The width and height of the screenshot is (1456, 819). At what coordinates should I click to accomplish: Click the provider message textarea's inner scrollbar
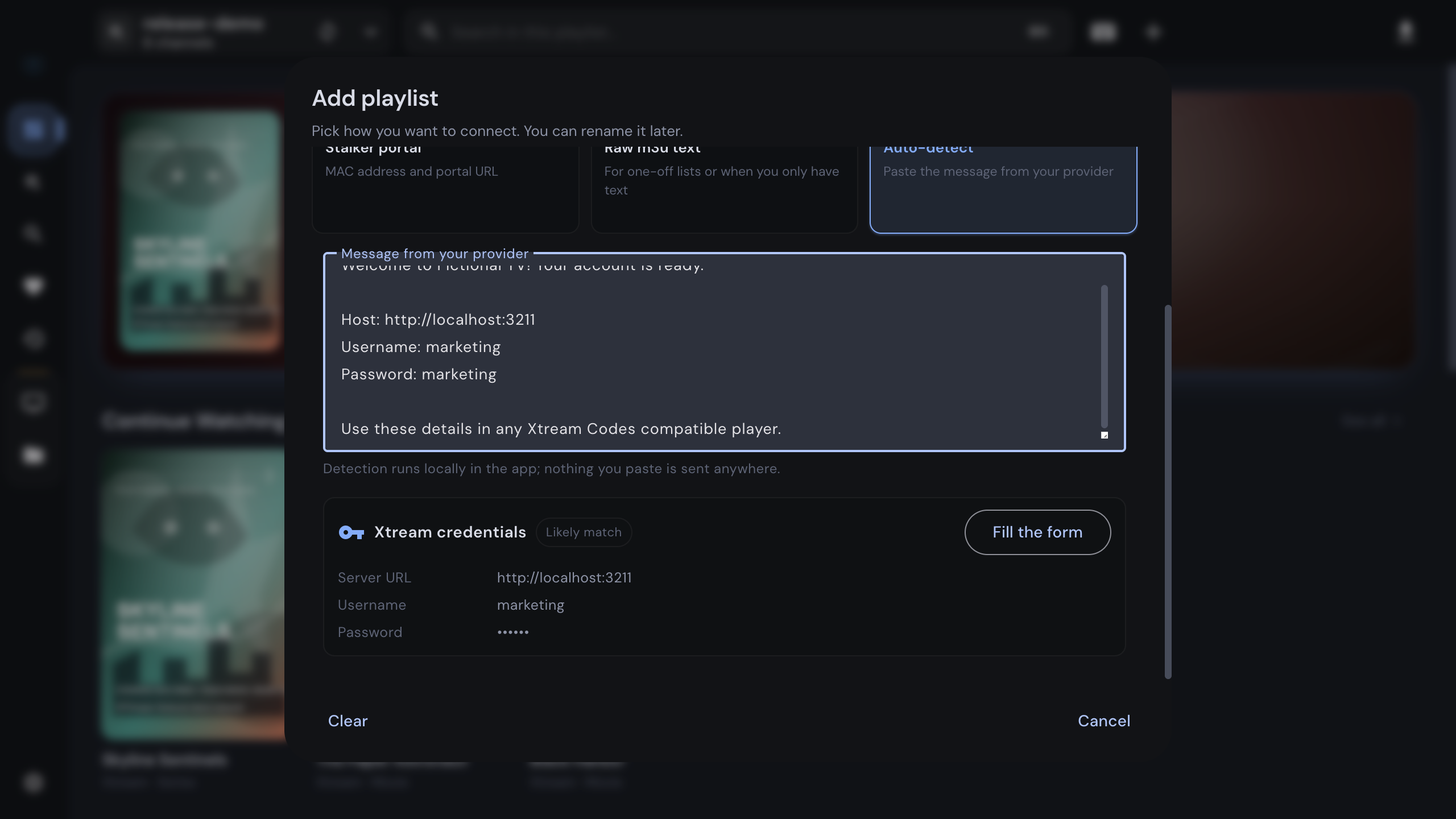1105,356
